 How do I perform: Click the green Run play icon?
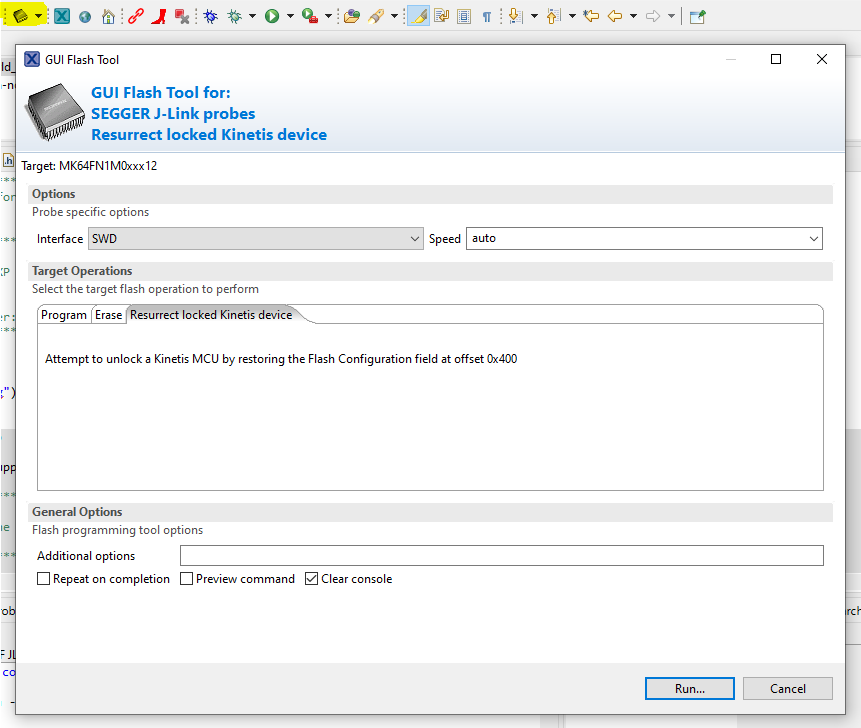[272, 16]
